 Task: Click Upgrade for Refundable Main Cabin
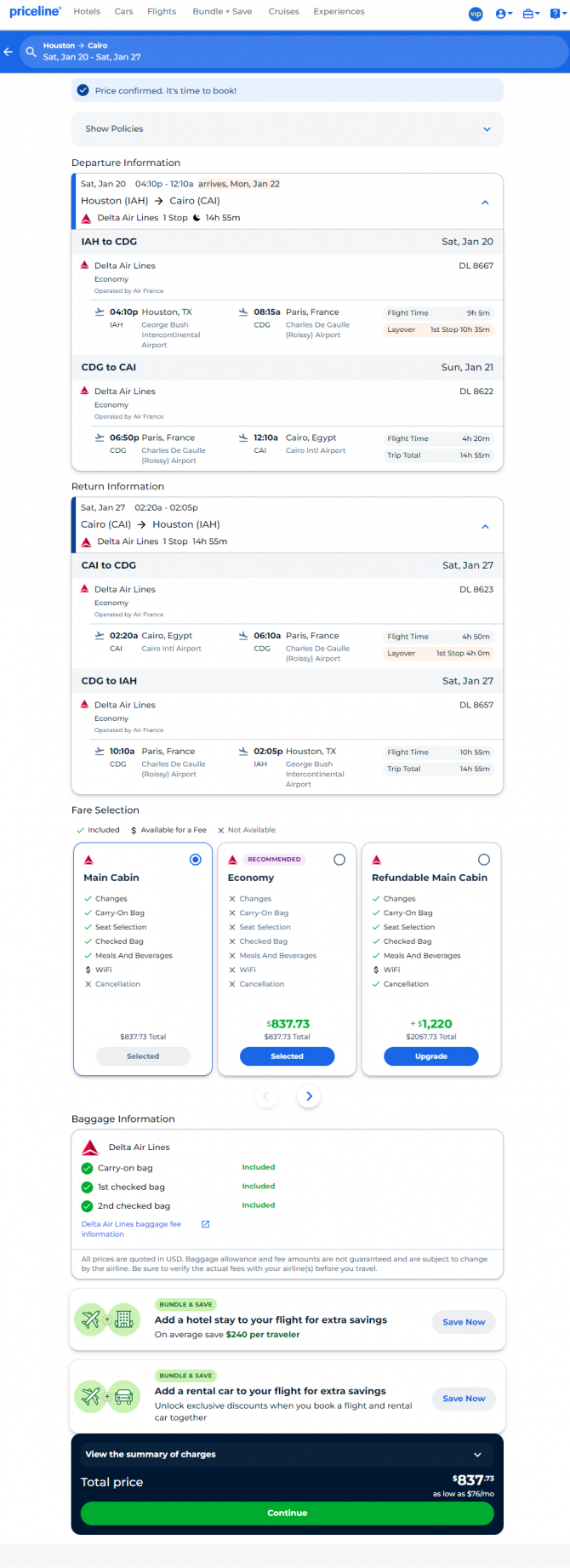pyautogui.click(x=431, y=1056)
